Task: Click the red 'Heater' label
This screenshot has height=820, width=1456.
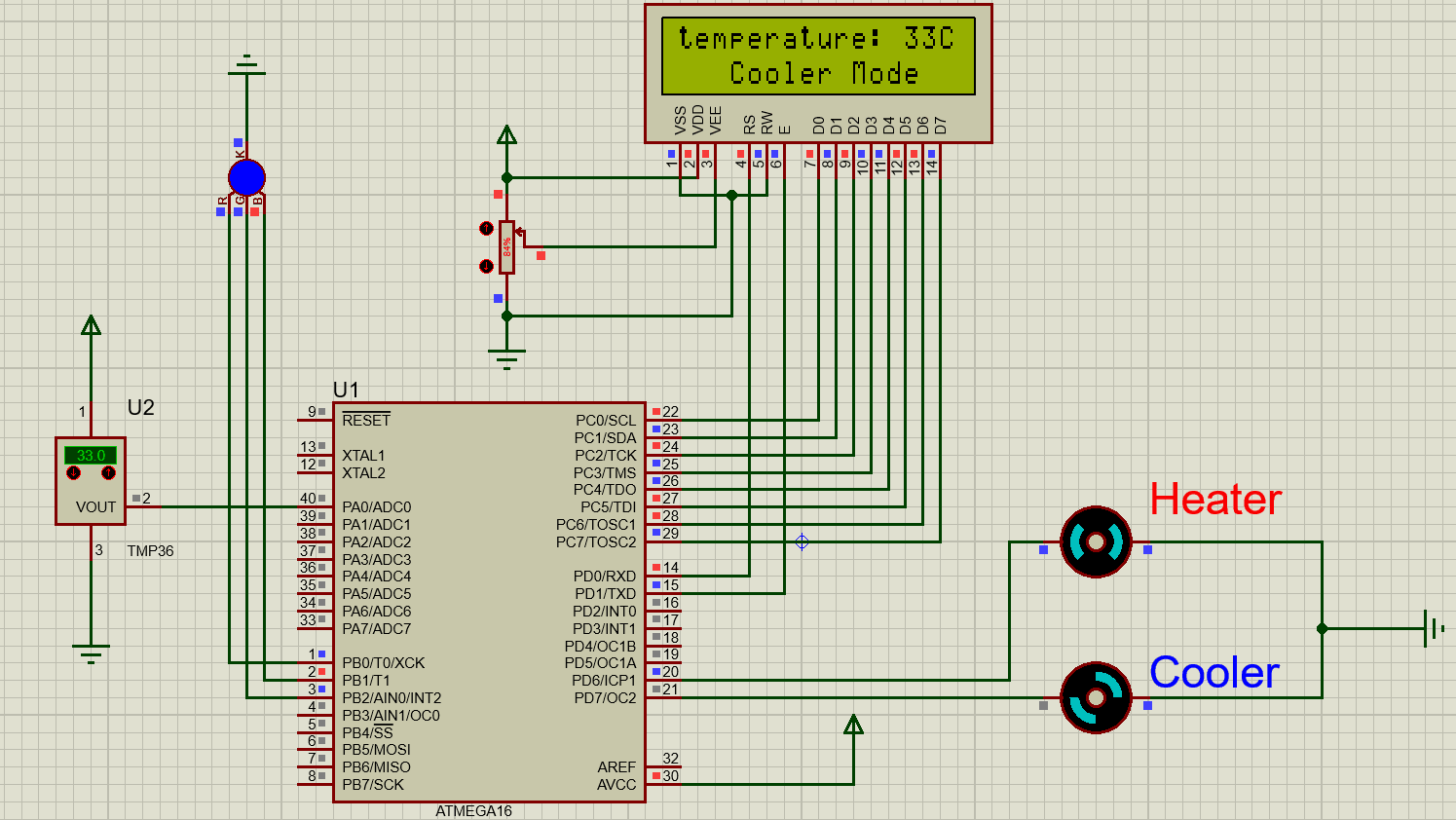Action: coord(1215,500)
